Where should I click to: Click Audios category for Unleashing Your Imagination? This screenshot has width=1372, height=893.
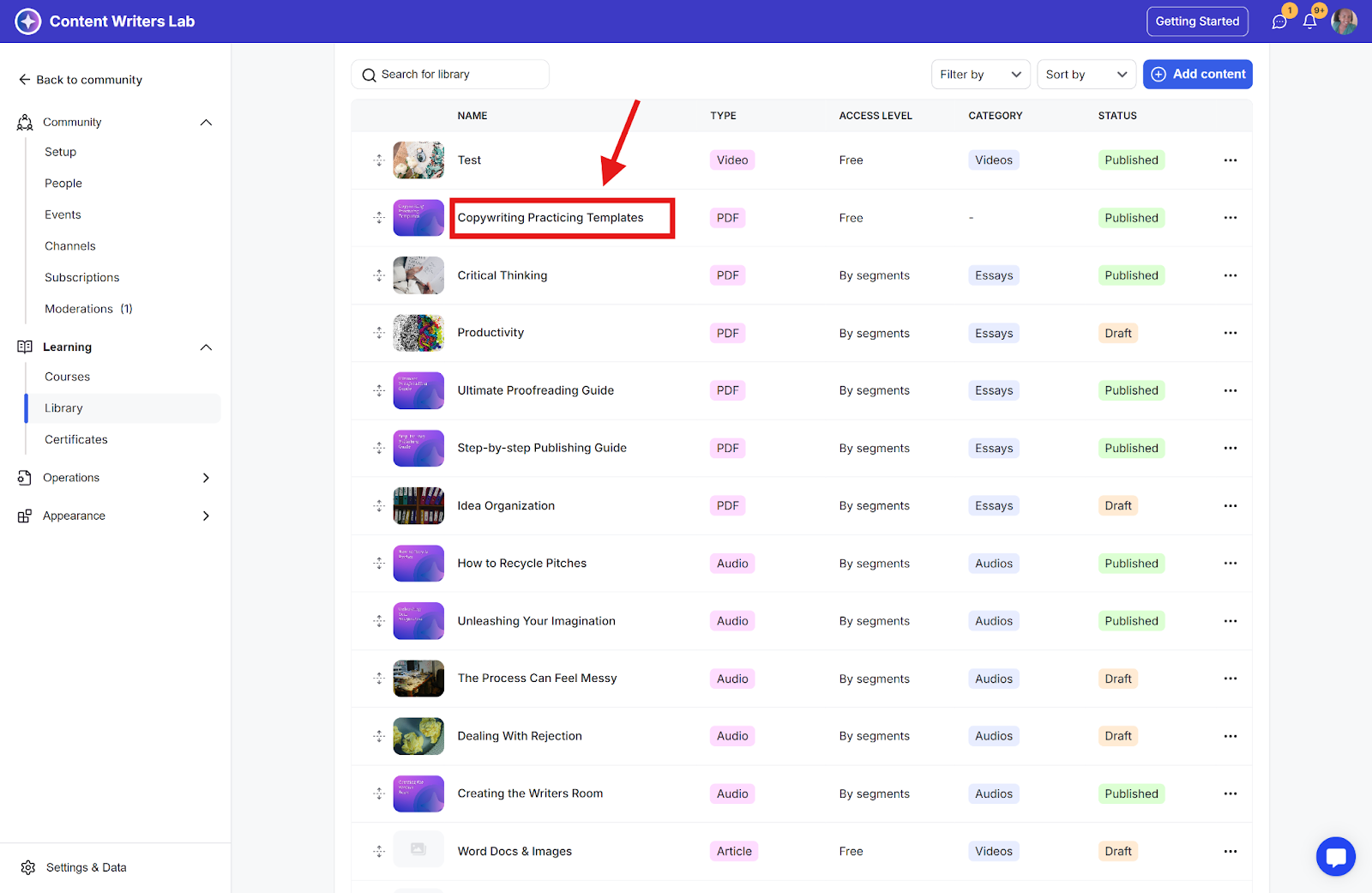pyautogui.click(x=994, y=621)
